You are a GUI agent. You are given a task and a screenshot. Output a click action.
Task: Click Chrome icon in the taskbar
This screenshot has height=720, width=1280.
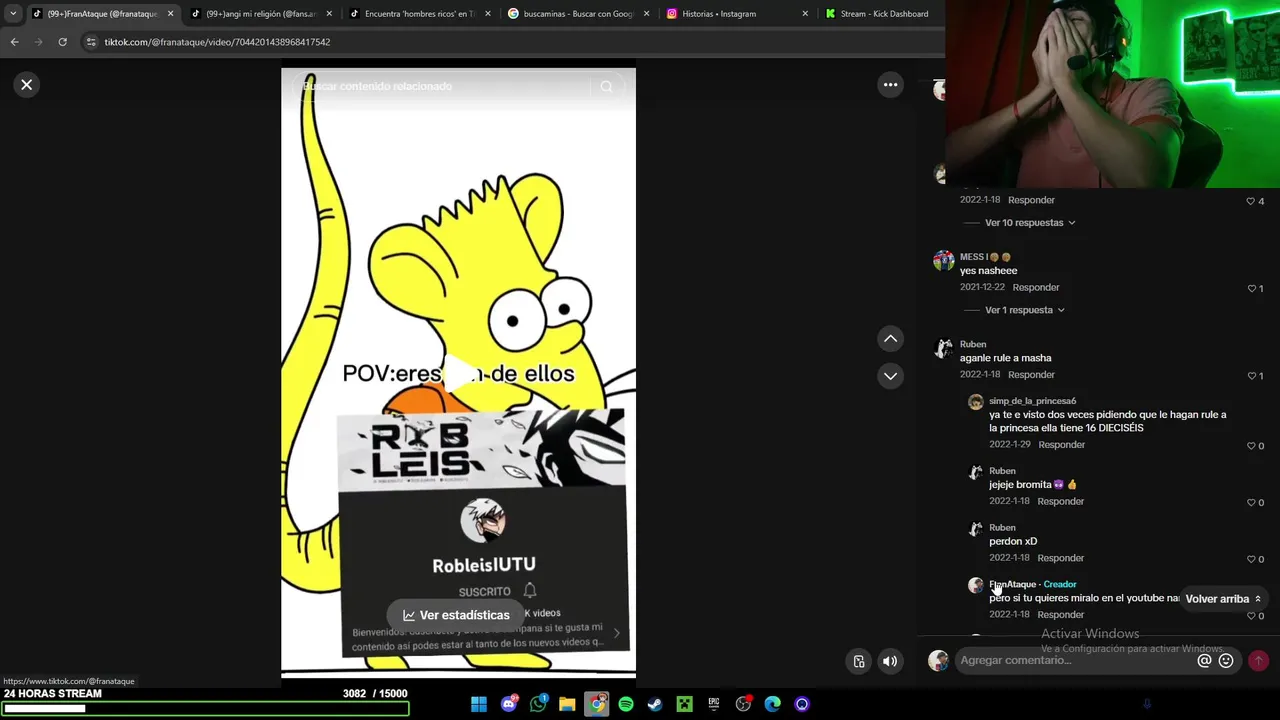[597, 704]
